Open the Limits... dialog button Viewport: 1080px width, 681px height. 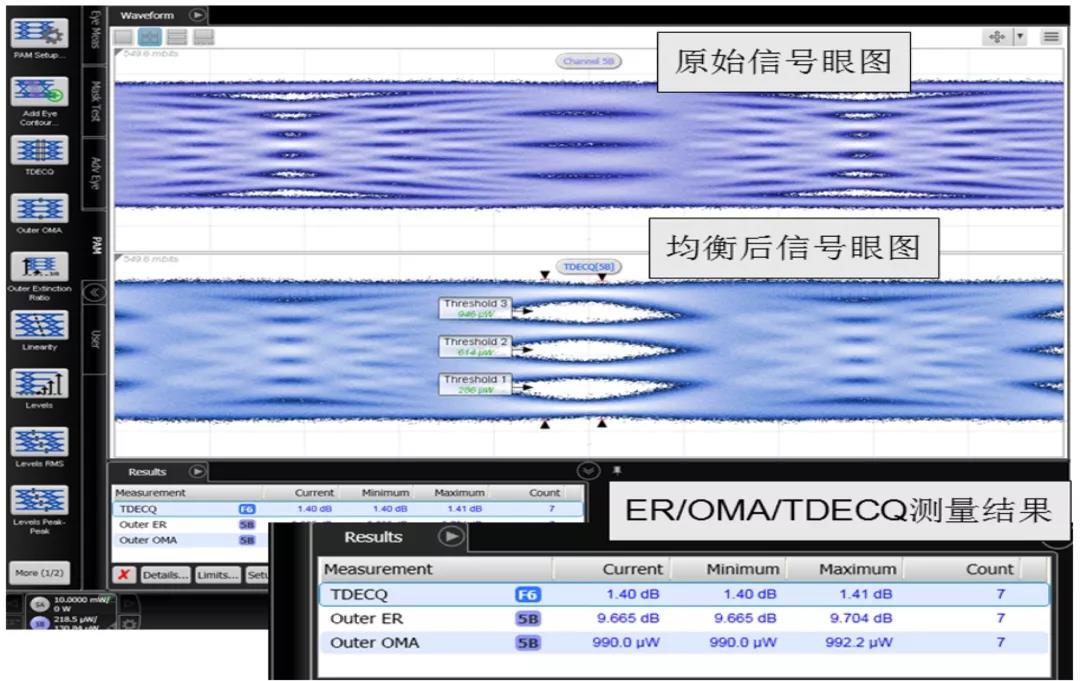point(218,575)
